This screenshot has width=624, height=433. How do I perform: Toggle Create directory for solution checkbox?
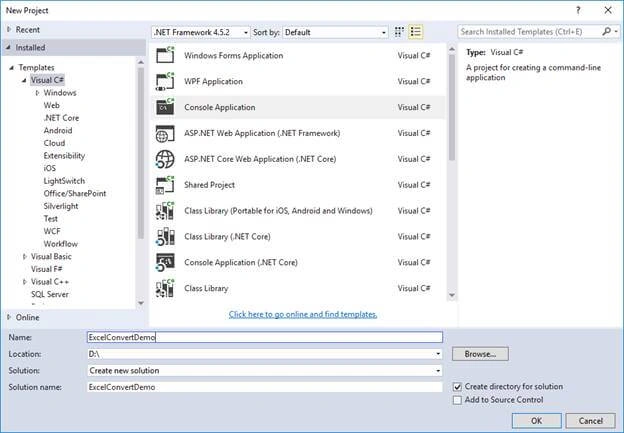click(457, 387)
